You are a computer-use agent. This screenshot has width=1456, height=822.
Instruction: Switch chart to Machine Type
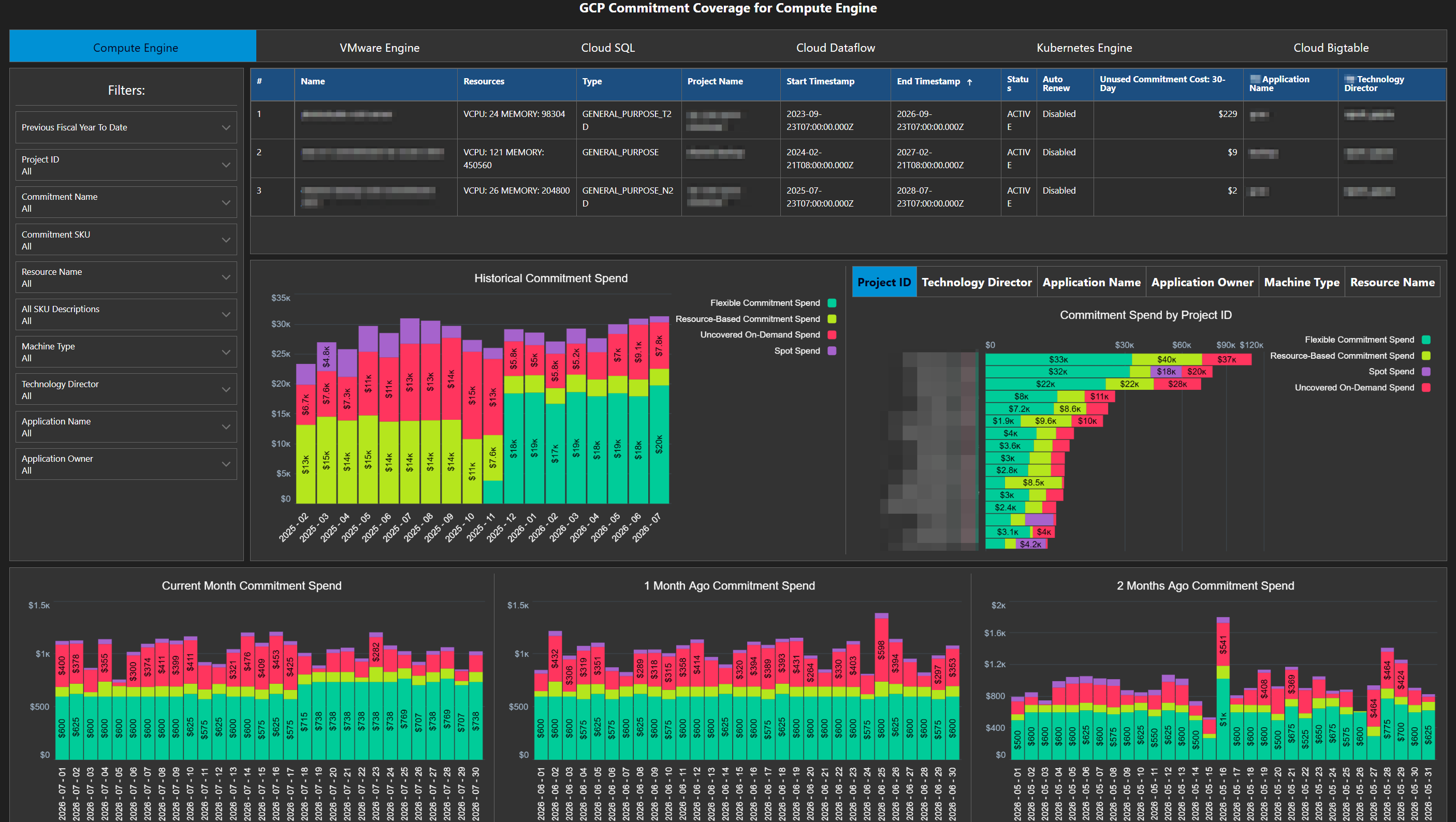(x=1301, y=282)
